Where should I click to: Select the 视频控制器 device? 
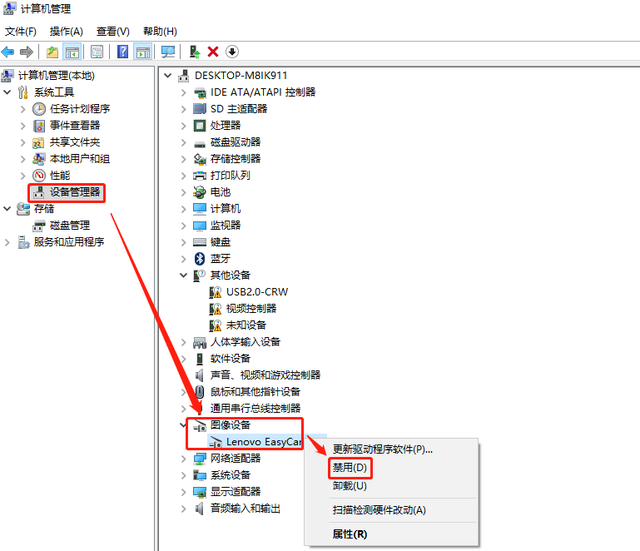tap(251, 309)
